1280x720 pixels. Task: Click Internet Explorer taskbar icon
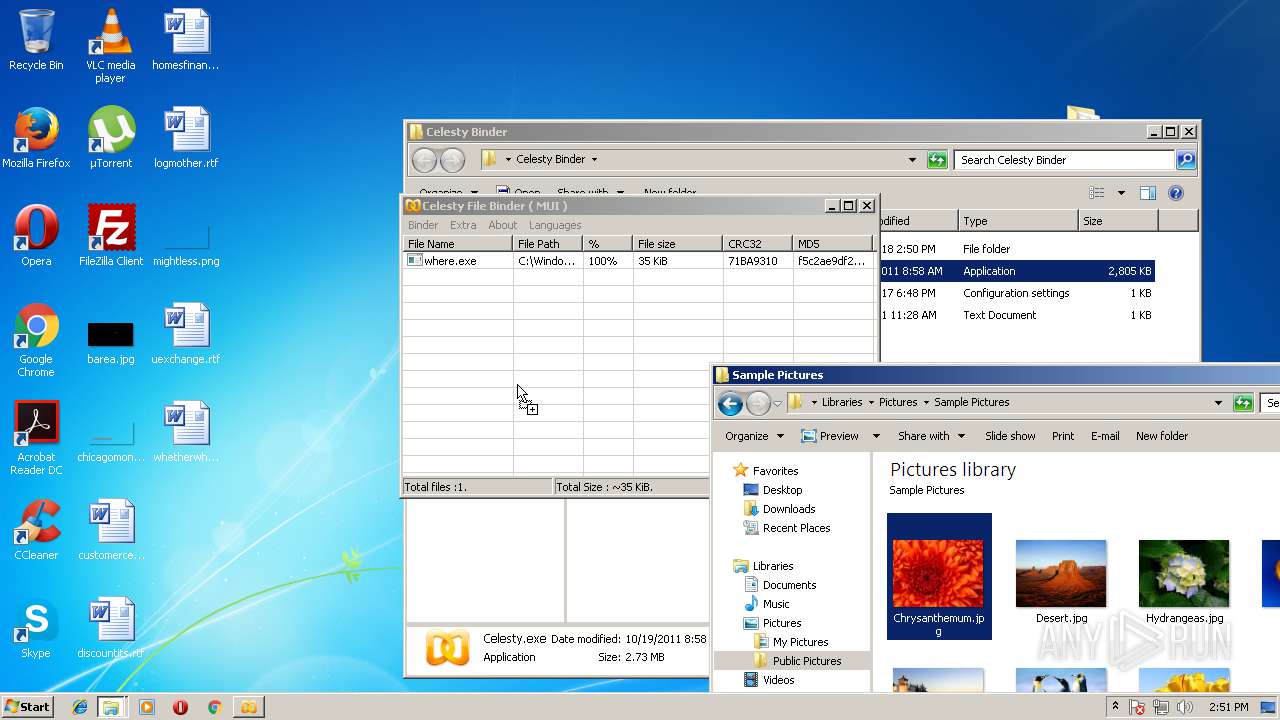click(80, 707)
